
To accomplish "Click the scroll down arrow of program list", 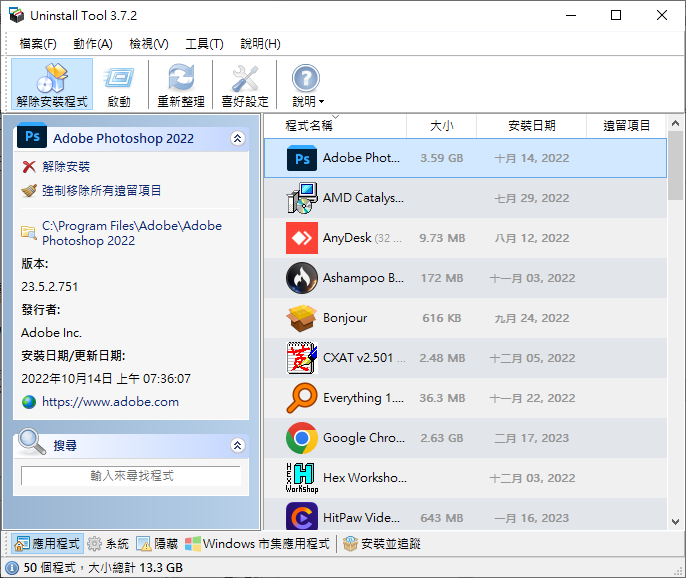I will (x=676, y=522).
